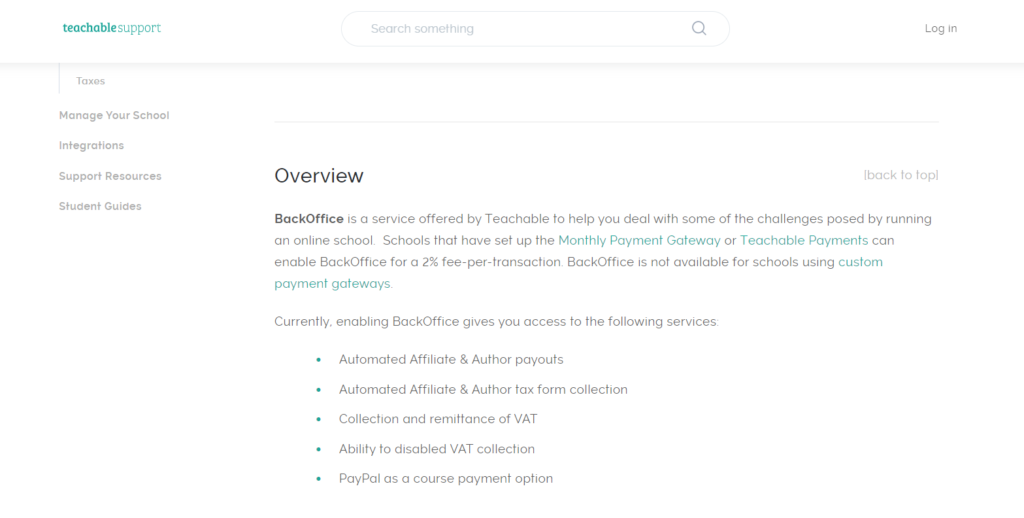Expand the Support Resources section
1024x518 pixels.
pyautogui.click(x=110, y=176)
